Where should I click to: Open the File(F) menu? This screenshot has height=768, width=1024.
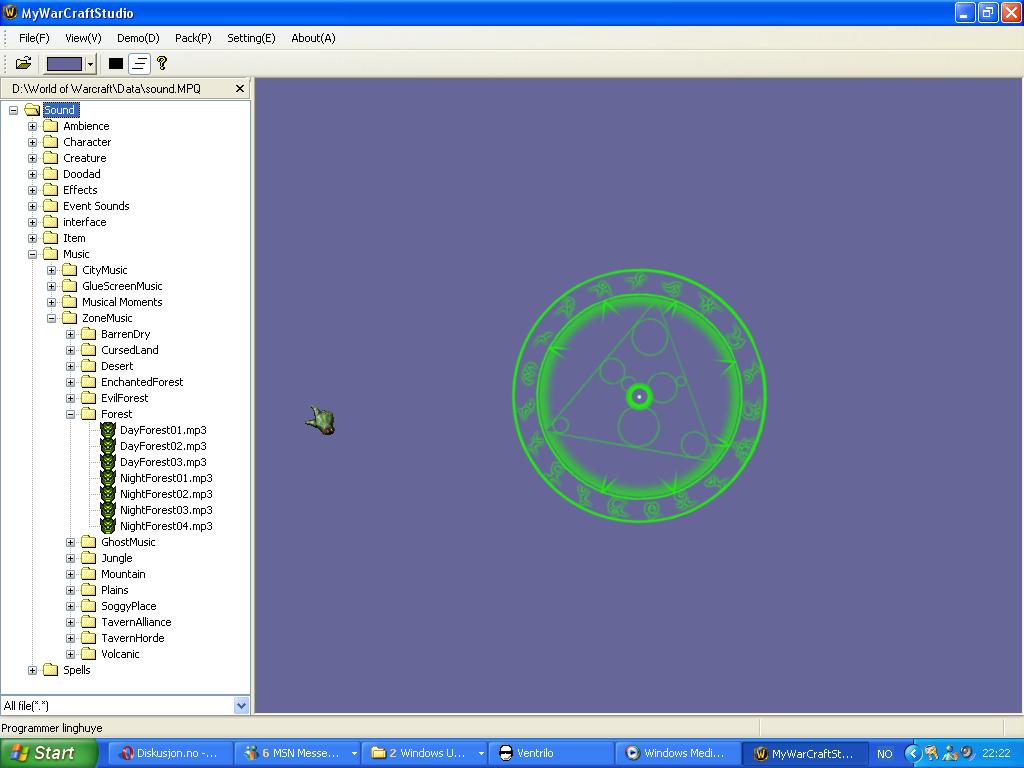click(34, 38)
